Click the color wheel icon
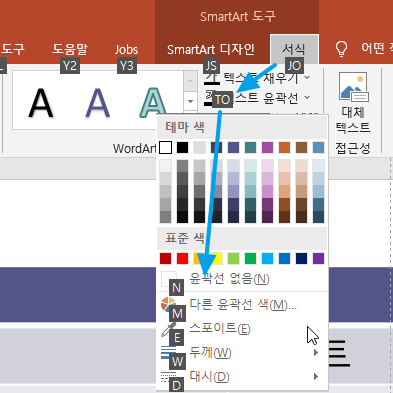The image size is (393, 393). (168, 304)
